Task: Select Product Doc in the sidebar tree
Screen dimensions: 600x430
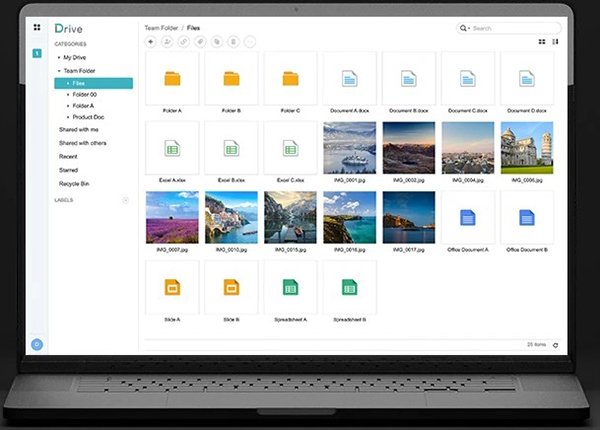Action: coord(88,117)
